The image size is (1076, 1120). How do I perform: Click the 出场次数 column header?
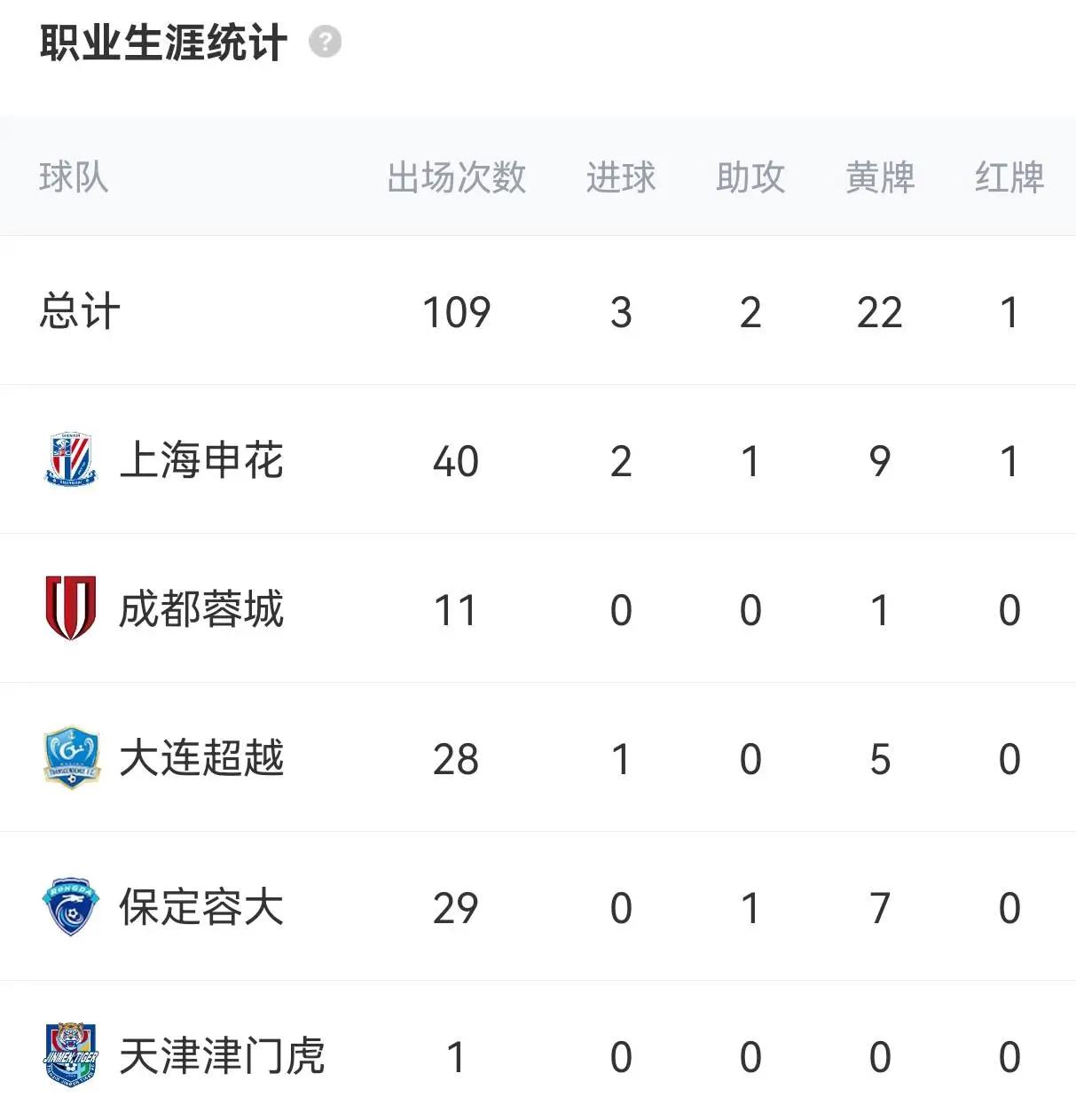tap(456, 177)
